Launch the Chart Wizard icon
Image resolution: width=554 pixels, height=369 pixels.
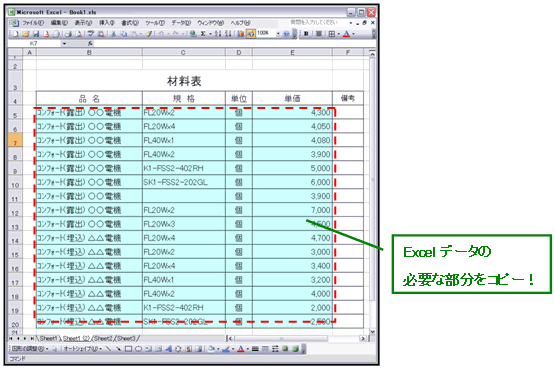pos(241,34)
